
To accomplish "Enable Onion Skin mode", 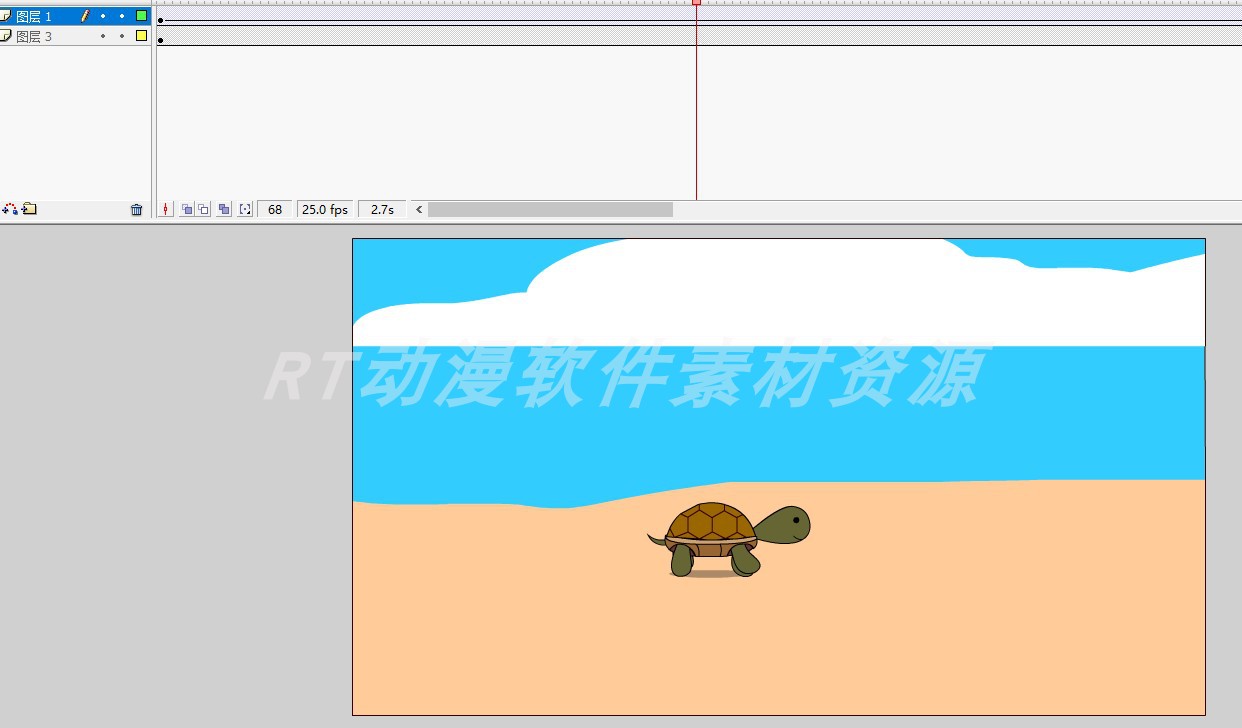I will click(x=187, y=209).
